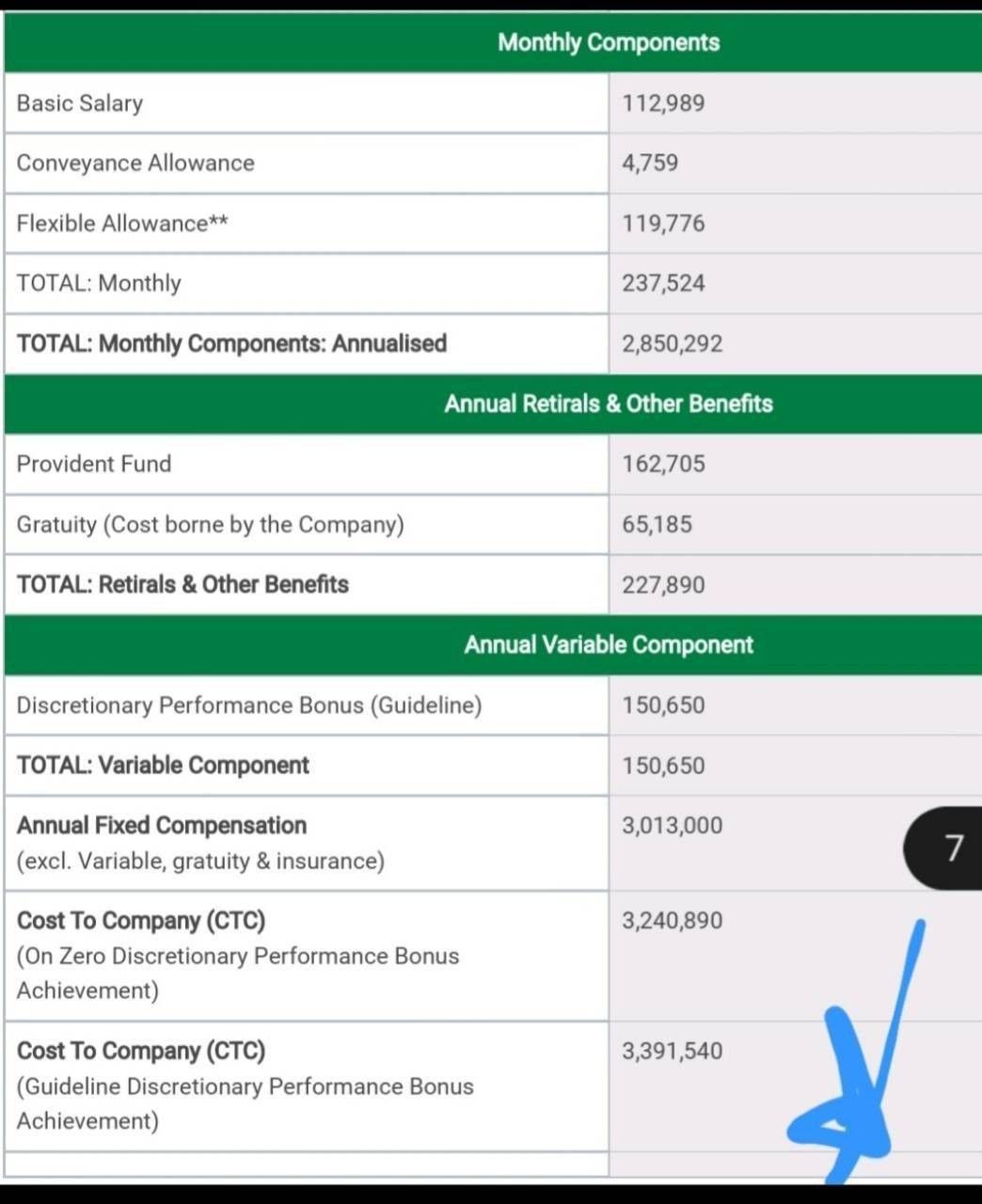The width and height of the screenshot is (982, 1204).
Task: Click the Annual Fixed Compensation value 3,013,000
Action: tap(673, 825)
